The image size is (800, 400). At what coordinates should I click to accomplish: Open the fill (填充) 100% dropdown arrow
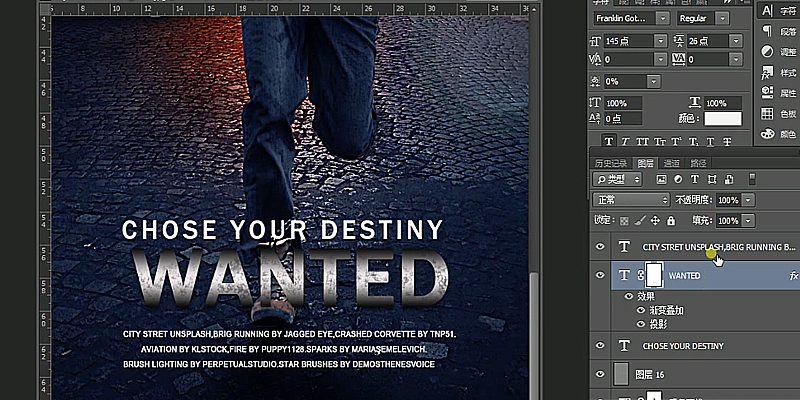pyautogui.click(x=748, y=221)
